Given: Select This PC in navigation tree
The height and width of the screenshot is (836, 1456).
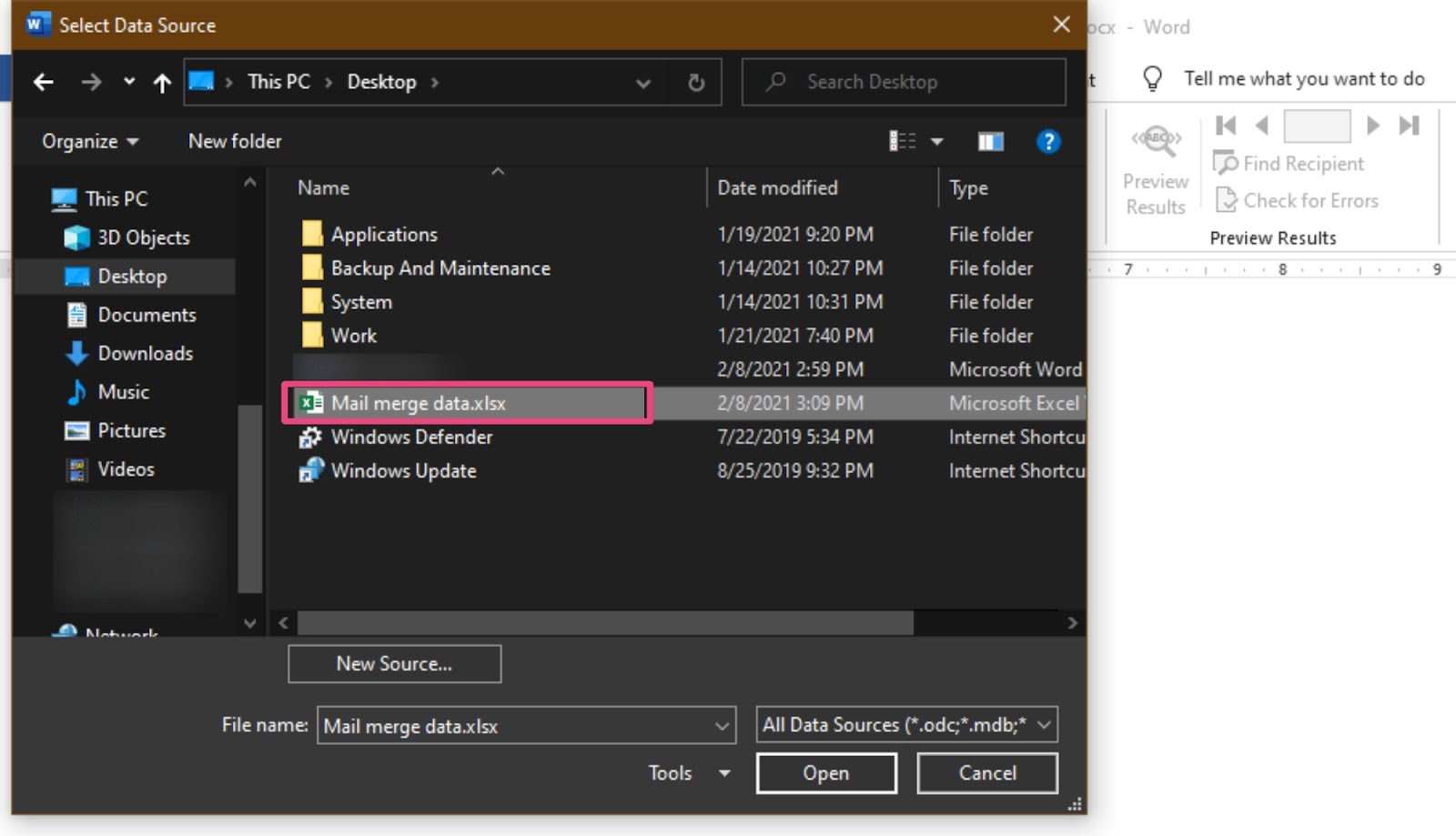Looking at the screenshot, I should [116, 198].
